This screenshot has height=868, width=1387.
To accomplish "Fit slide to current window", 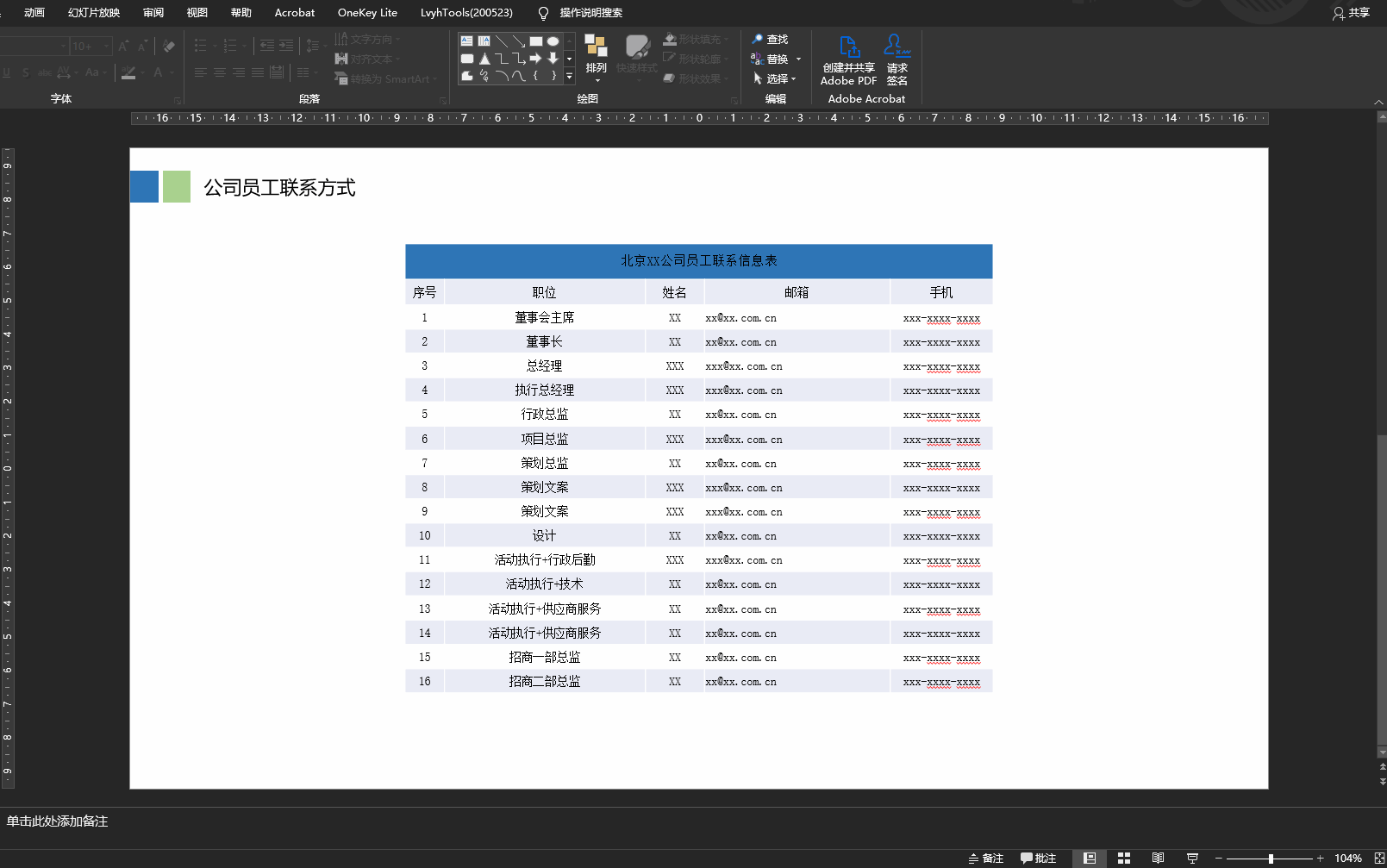I will [x=1379, y=859].
